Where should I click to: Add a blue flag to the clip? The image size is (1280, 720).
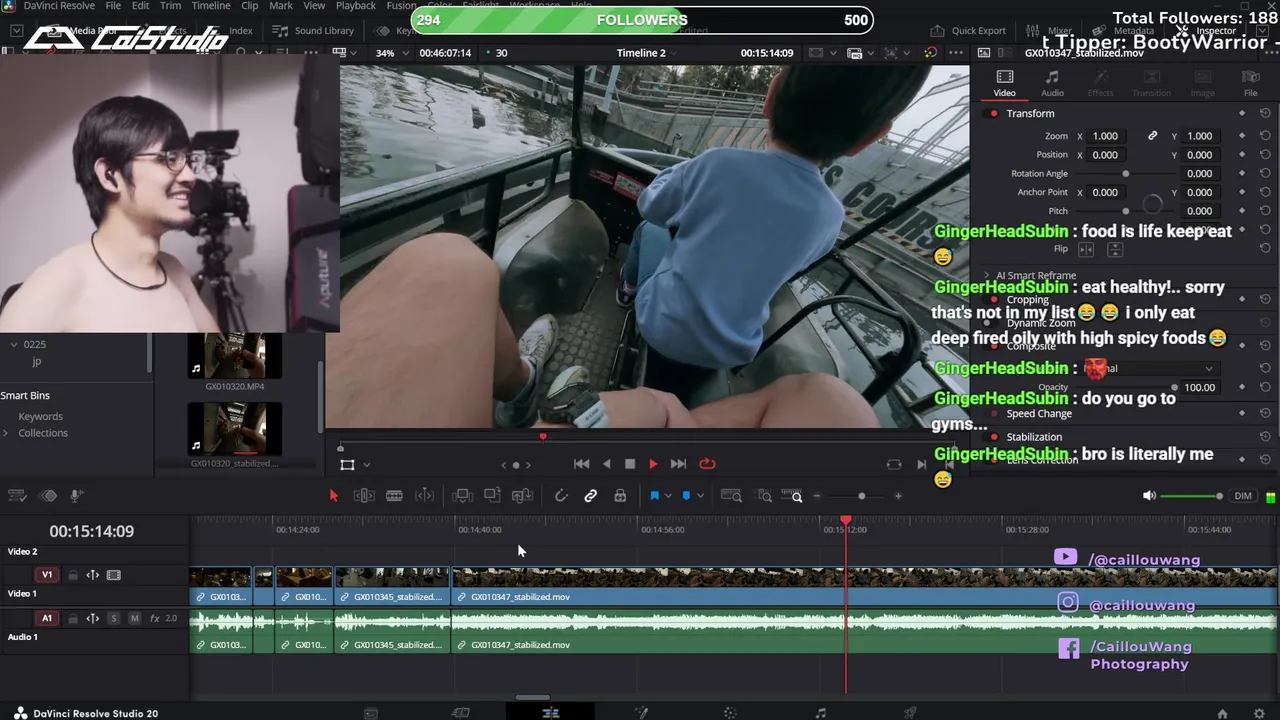coord(654,496)
